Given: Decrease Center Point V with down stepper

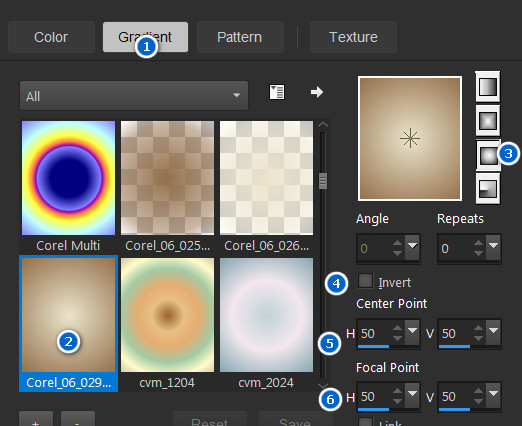Looking at the screenshot, I should pos(478,338).
